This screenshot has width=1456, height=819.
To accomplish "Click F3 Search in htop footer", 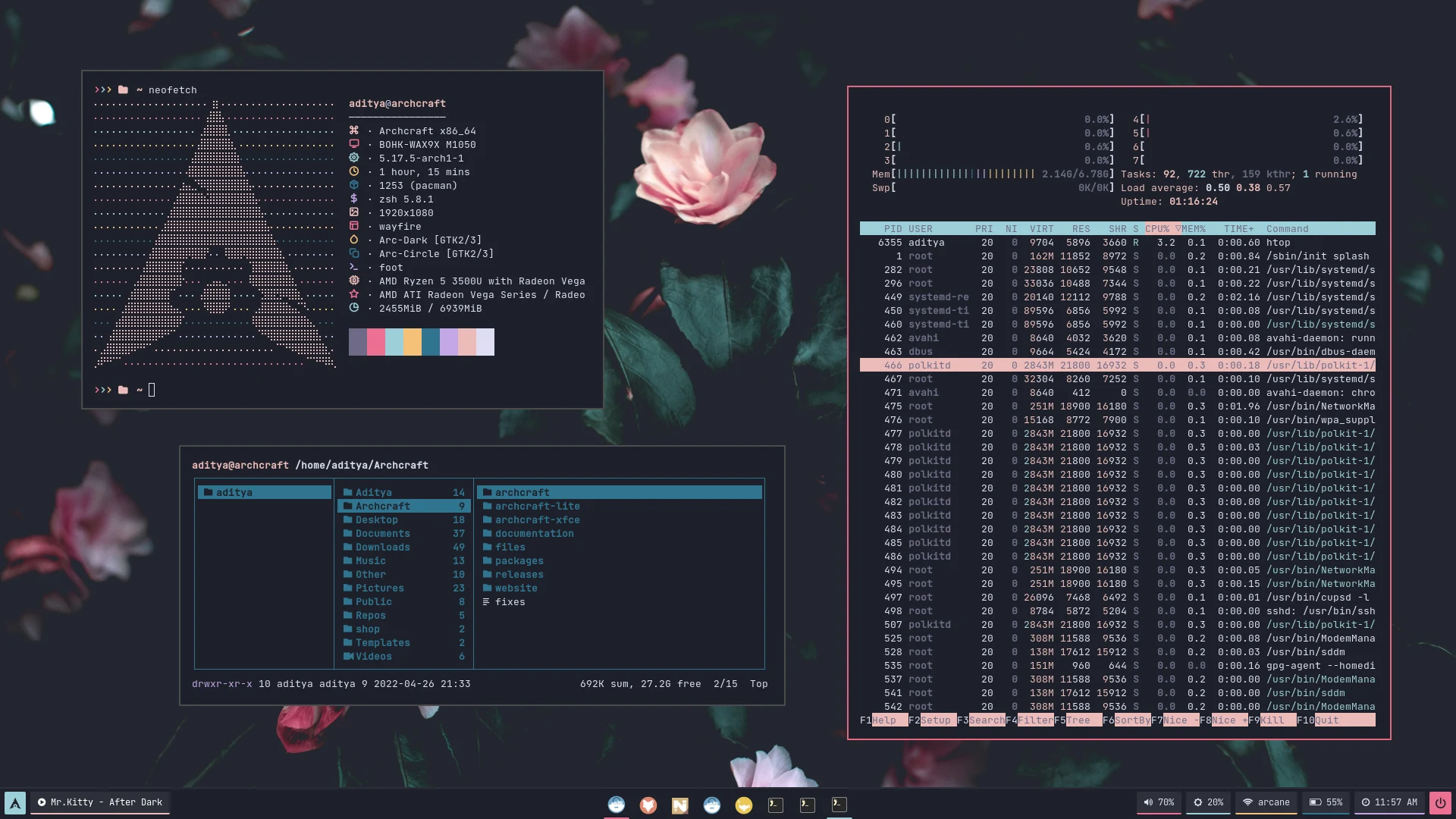I will pyautogui.click(x=981, y=720).
